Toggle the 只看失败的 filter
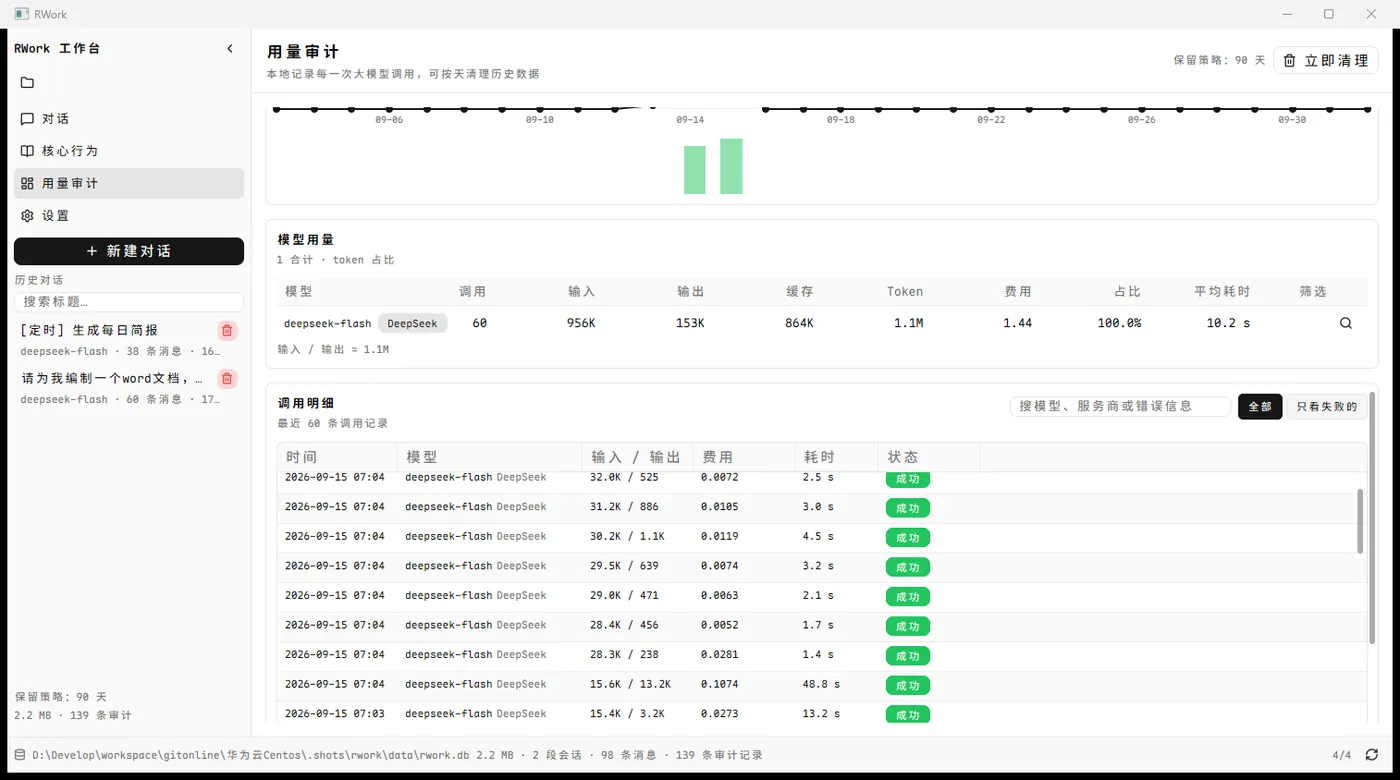The width and height of the screenshot is (1400, 780). click(x=1326, y=406)
